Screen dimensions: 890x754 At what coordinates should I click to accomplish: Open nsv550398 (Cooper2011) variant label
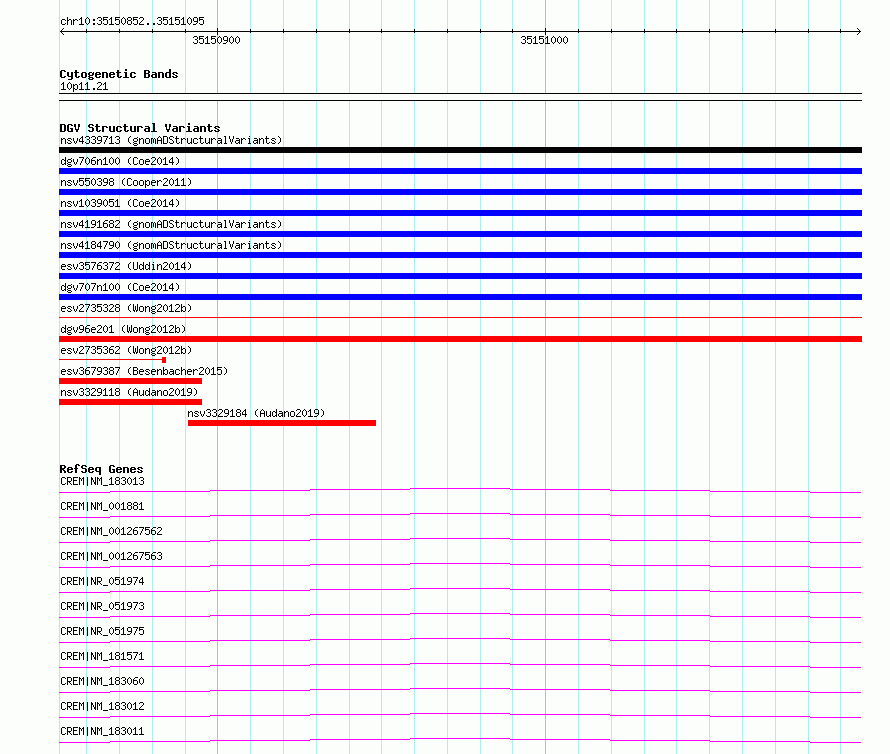[126, 182]
